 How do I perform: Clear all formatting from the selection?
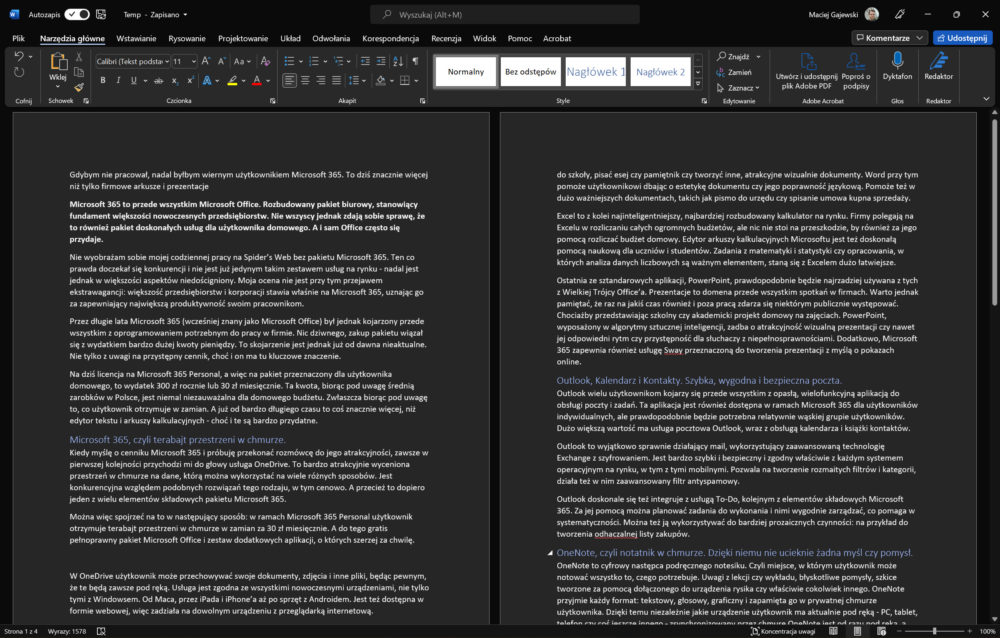coord(265,61)
